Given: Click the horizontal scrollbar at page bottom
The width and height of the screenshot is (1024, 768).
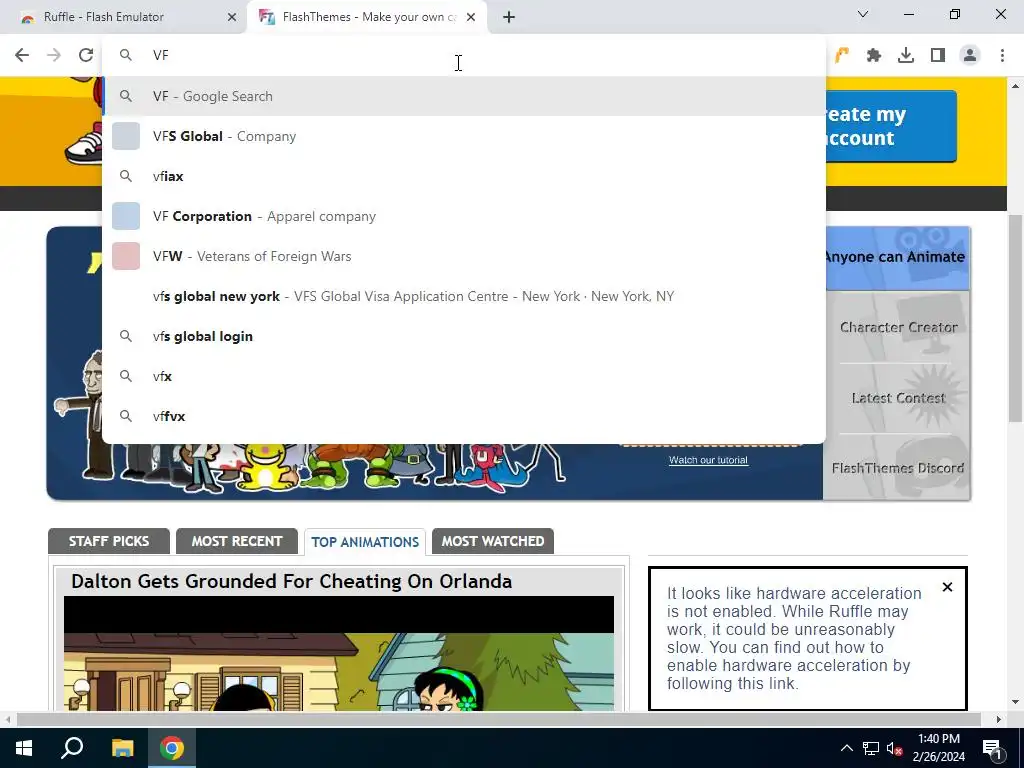Looking at the screenshot, I should pyautogui.click(x=500, y=719).
